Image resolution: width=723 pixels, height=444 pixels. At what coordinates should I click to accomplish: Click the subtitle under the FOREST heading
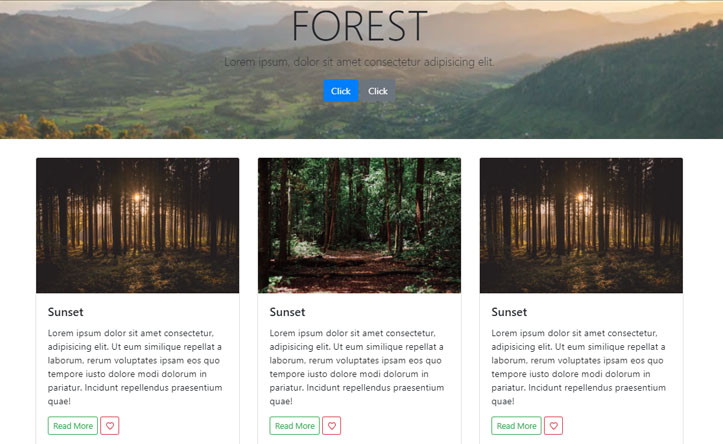360,62
